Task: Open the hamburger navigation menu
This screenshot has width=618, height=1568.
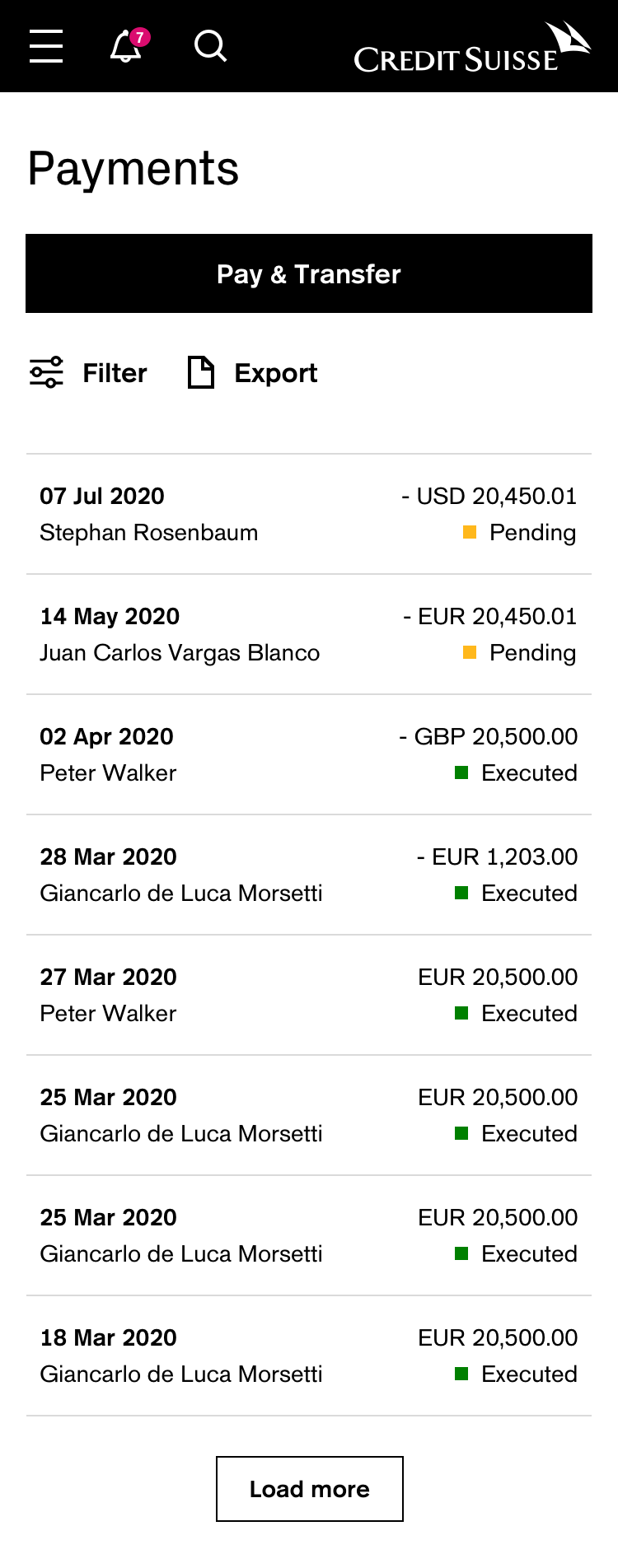Action: pos(46,46)
